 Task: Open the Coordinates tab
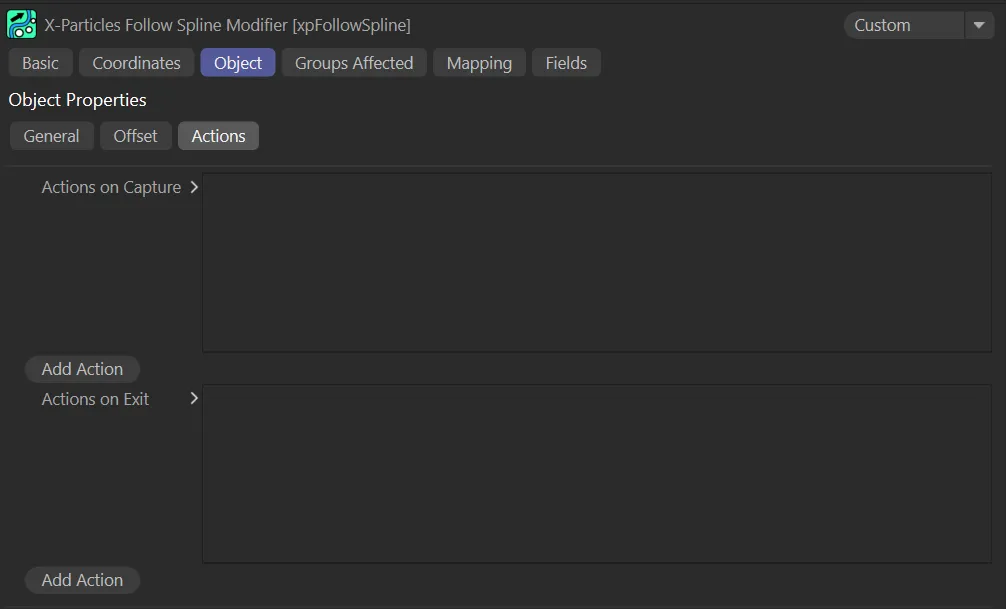pos(136,63)
